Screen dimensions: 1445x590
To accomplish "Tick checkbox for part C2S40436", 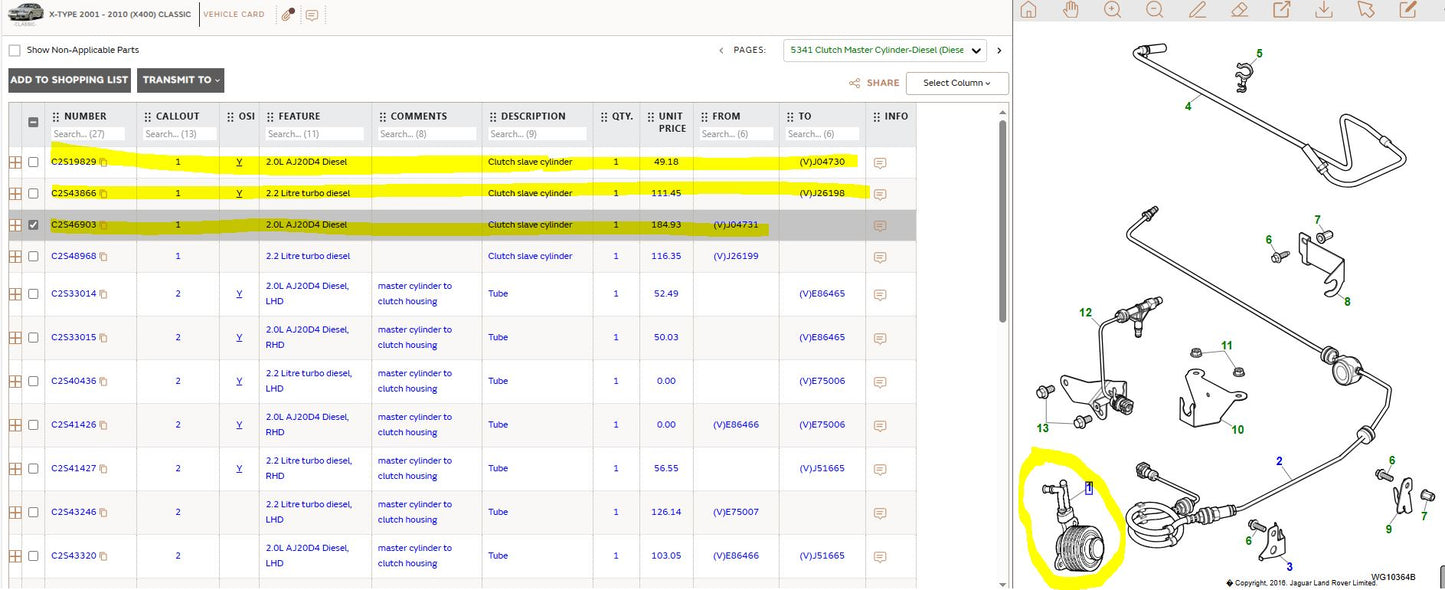I will point(33,381).
